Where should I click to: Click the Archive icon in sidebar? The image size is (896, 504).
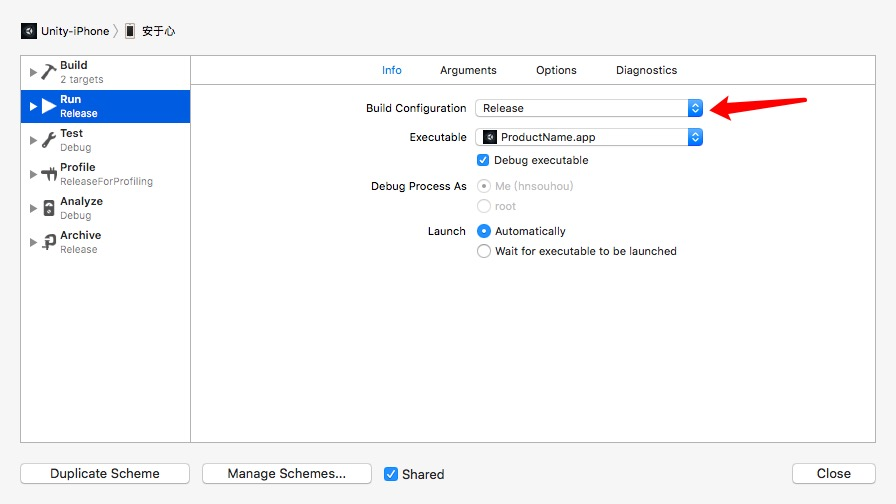pyautogui.click(x=48, y=242)
